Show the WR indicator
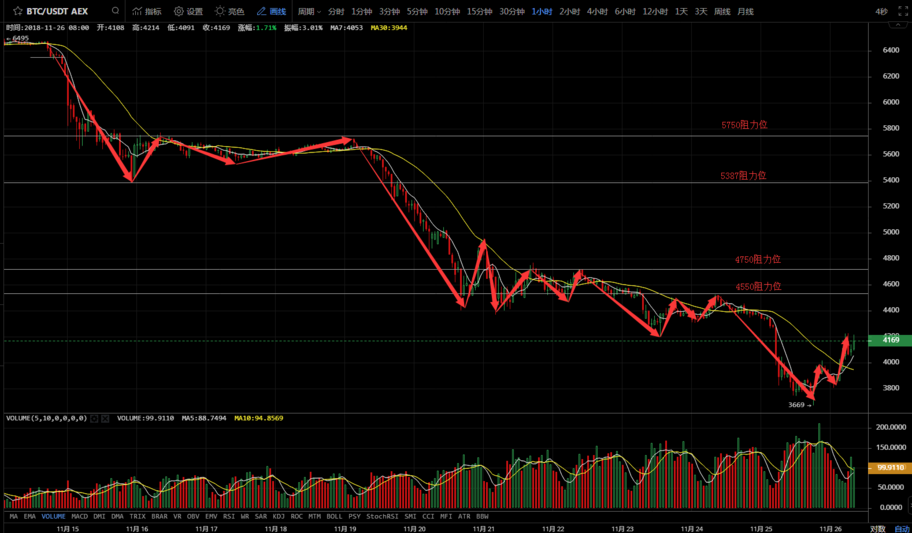The image size is (912, 533). point(245,516)
